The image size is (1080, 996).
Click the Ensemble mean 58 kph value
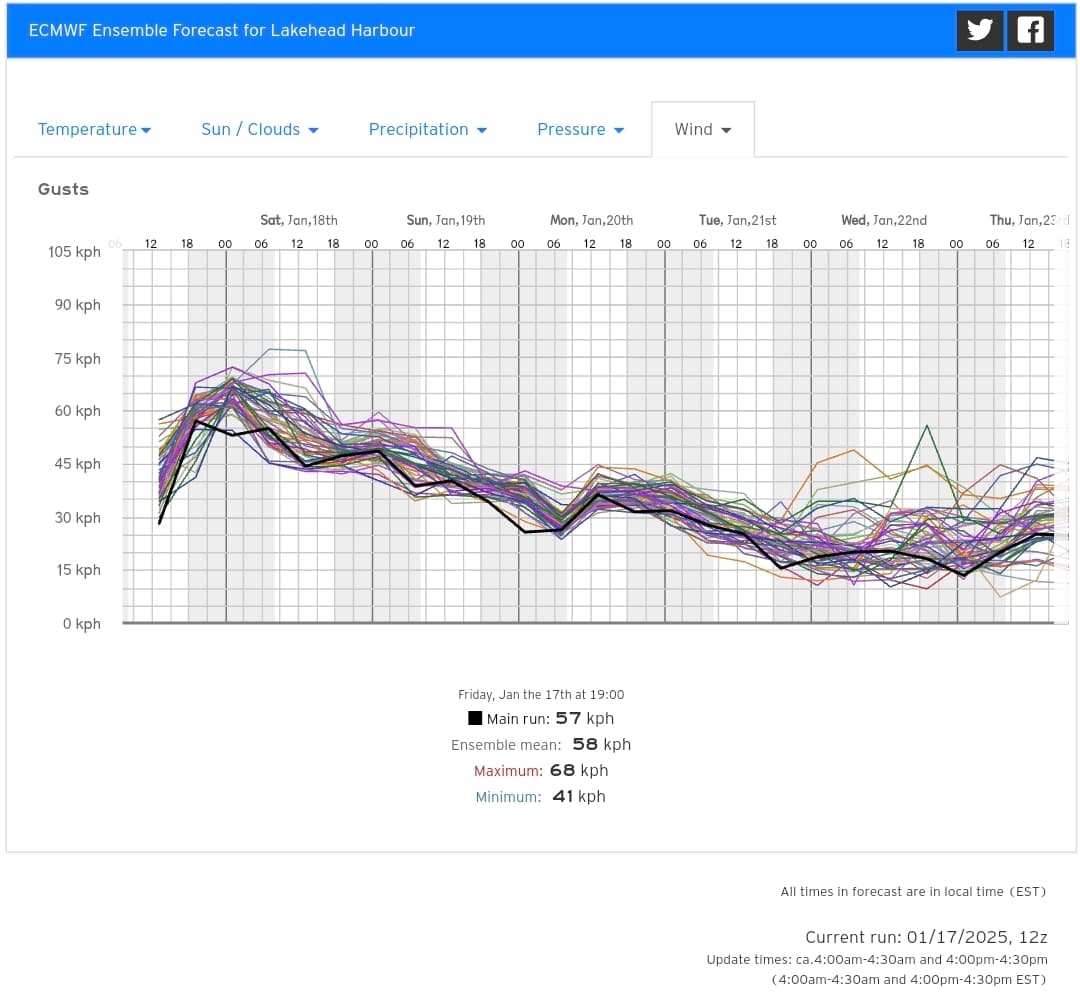(602, 744)
